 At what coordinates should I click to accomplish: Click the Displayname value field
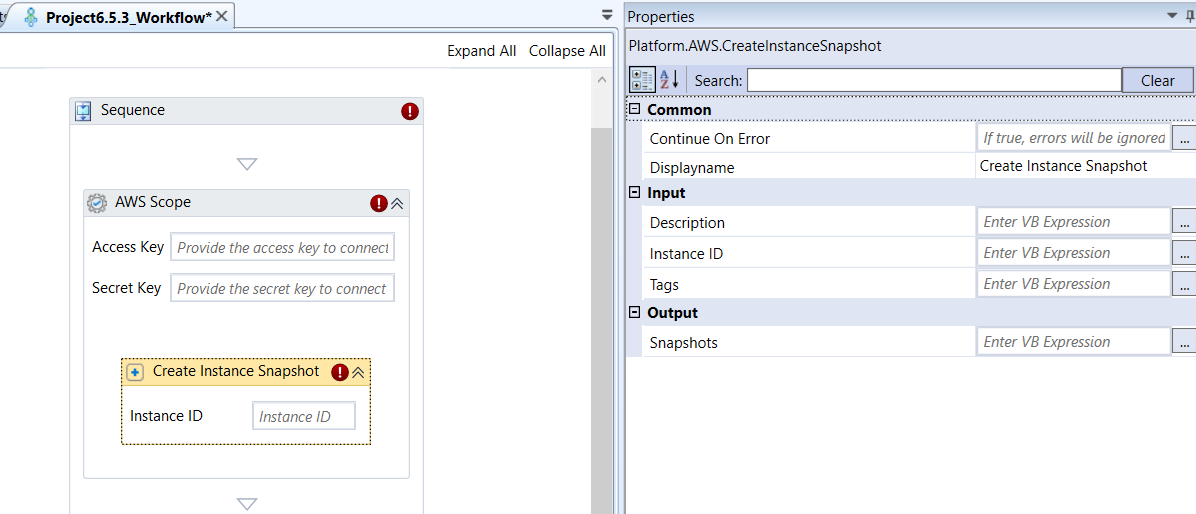tap(1085, 166)
